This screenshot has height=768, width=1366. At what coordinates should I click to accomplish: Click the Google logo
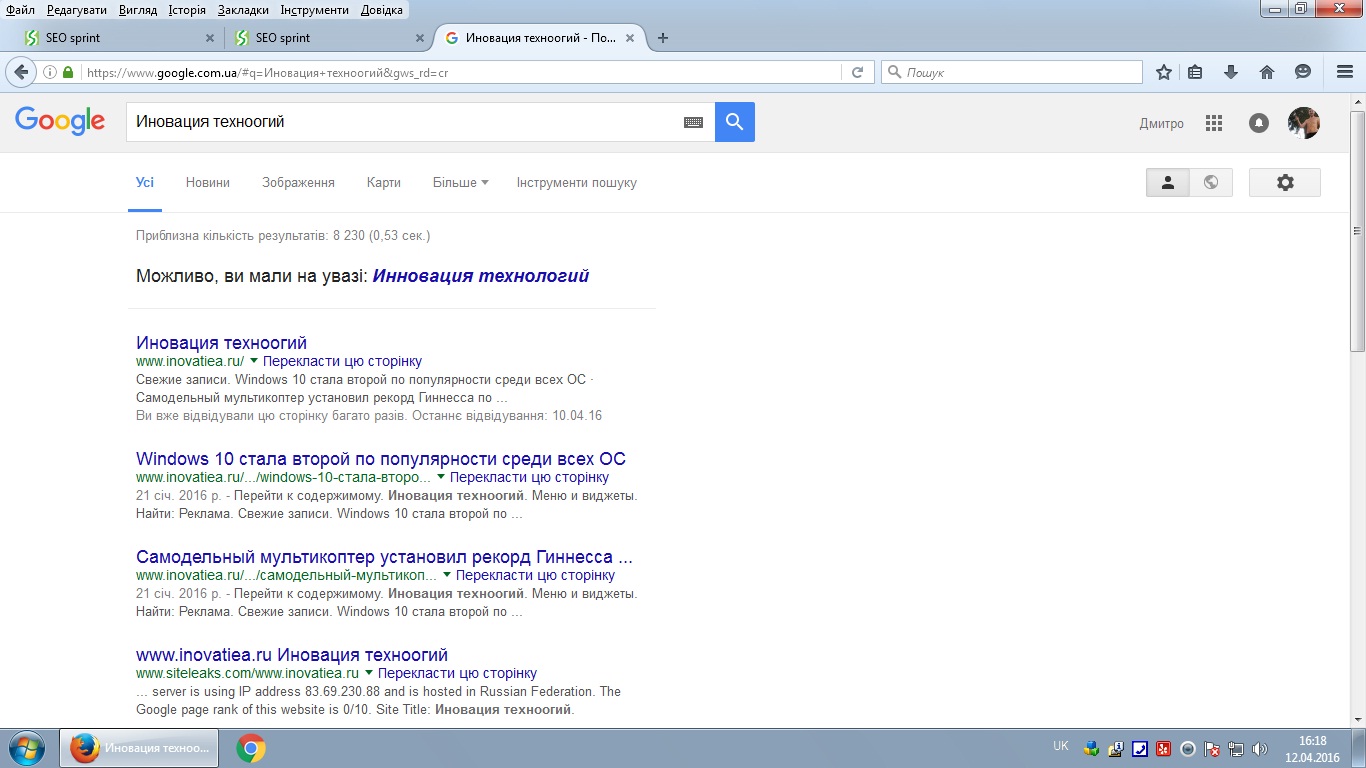(60, 122)
